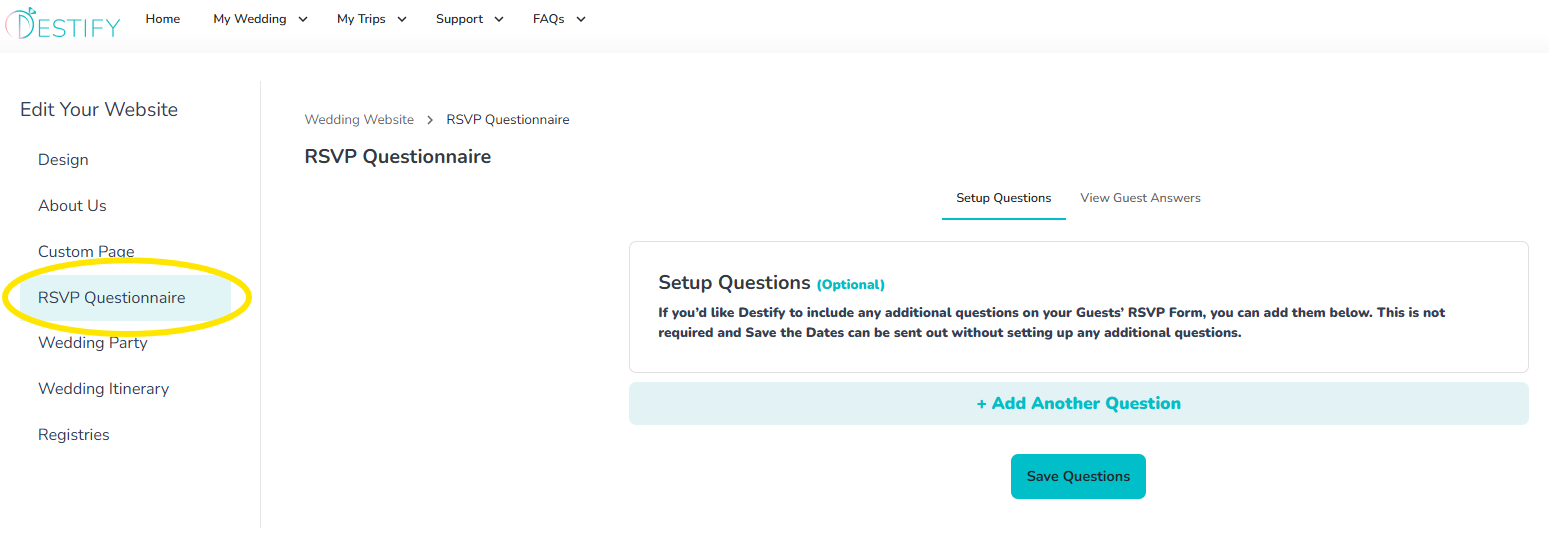Switch to the Setup Questions tab

pos(1003,198)
